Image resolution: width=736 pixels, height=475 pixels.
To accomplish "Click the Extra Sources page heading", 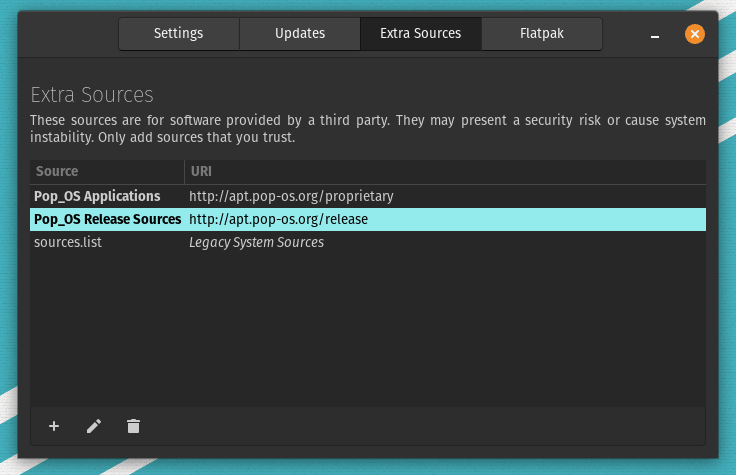I will (92, 95).
